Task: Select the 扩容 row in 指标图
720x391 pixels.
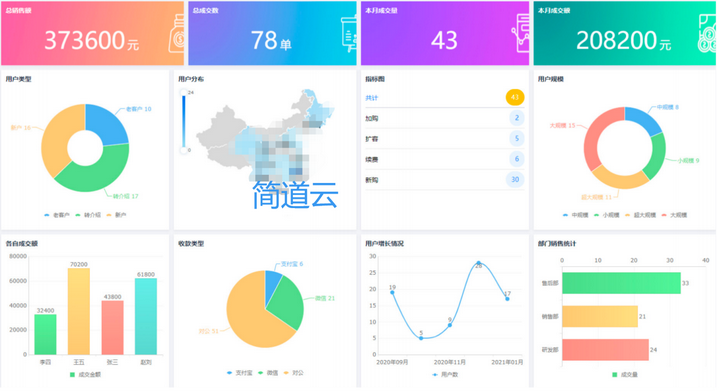Action: pyautogui.click(x=444, y=139)
